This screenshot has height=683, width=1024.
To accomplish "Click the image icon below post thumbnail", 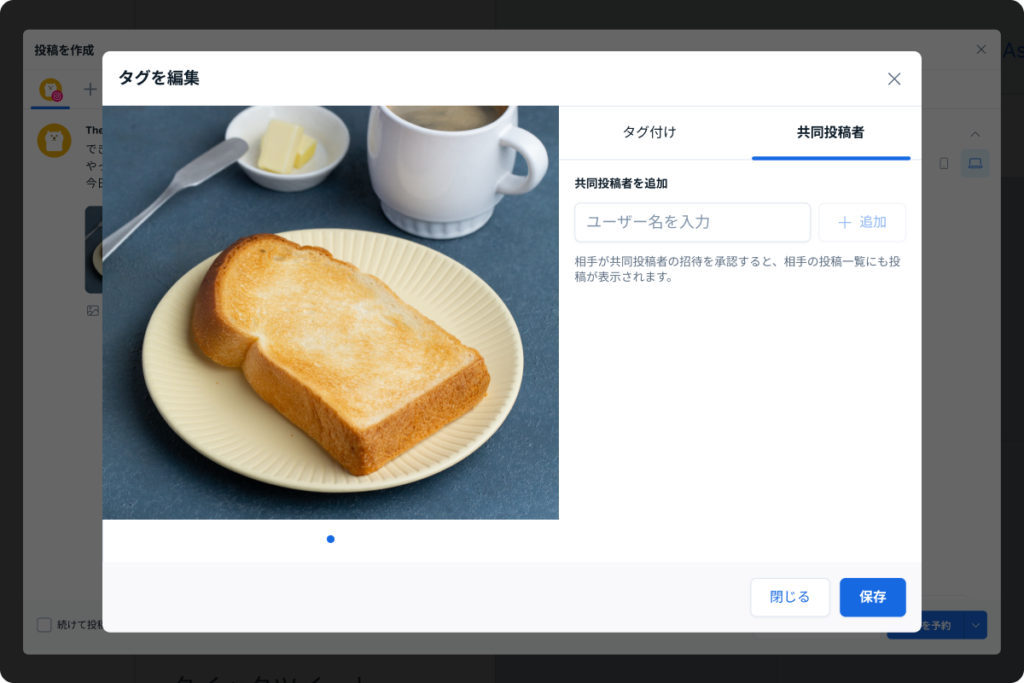I will point(93,311).
